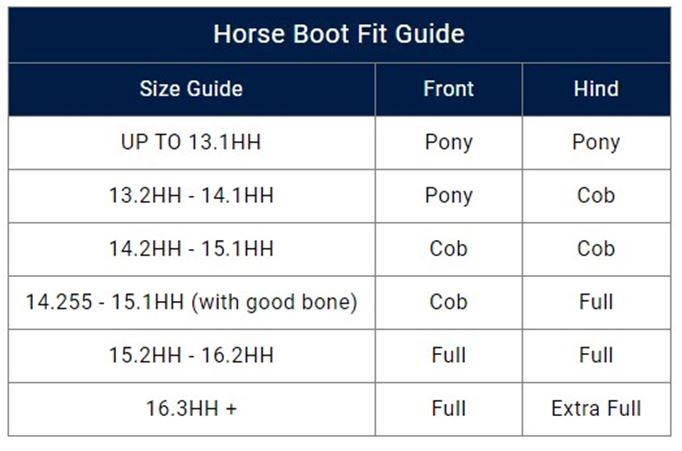Click Hind Pony cell in the first row
The height and width of the screenshot is (451, 682).
[595, 142]
